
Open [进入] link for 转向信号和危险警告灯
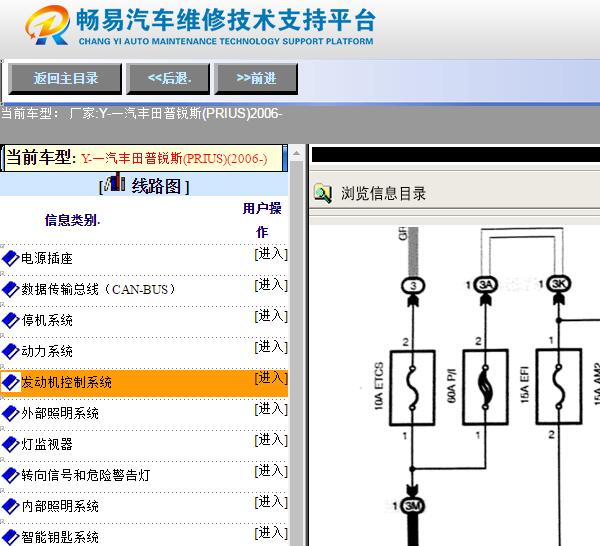click(271, 471)
